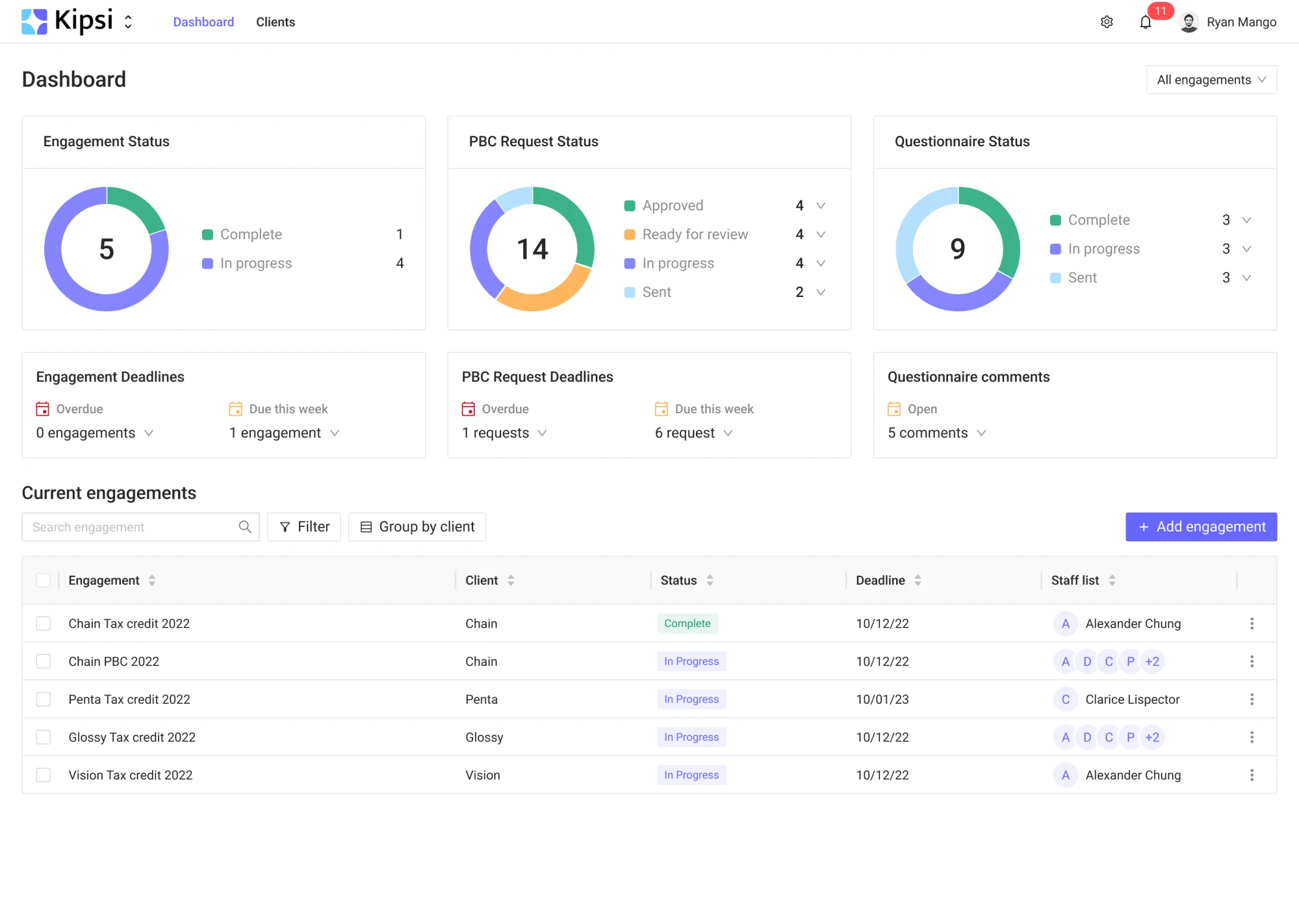This screenshot has width=1299, height=924.
Task: Click the Group by client button
Action: (x=417, y=526)
